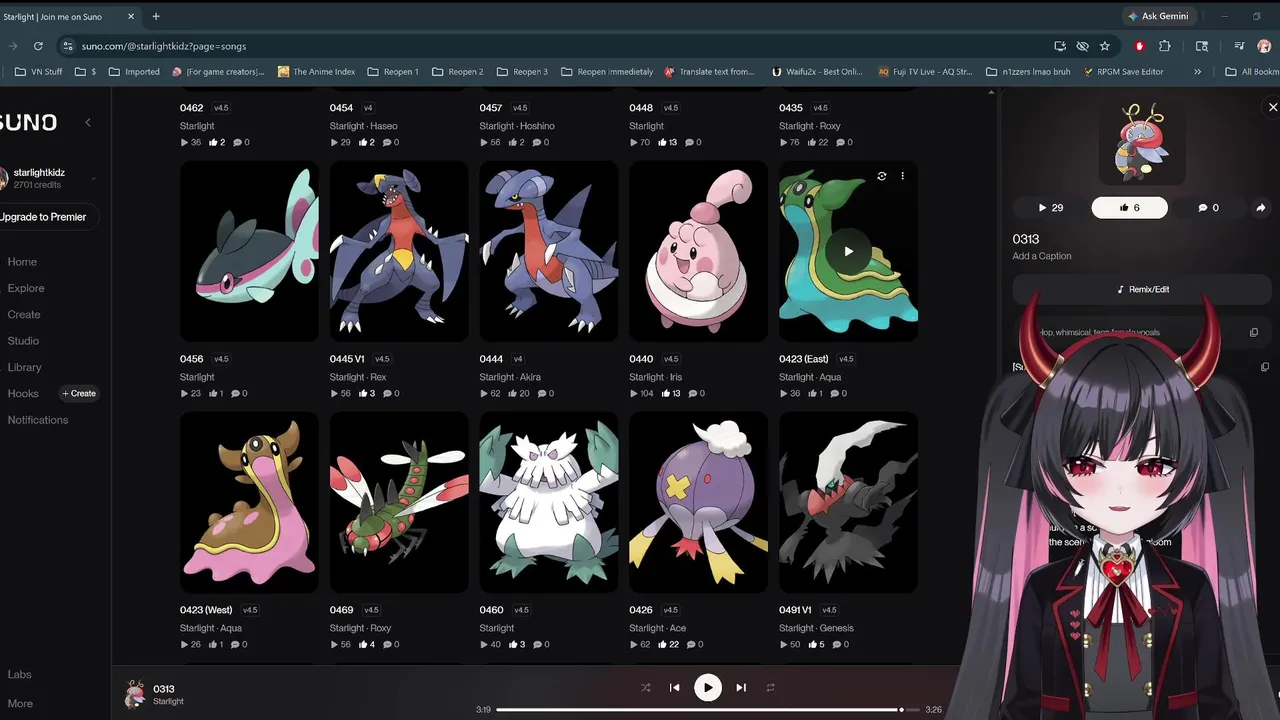Open Labs in the sidebar
This screenshot has height=720, width=1280.
click(x=20, y=675)
